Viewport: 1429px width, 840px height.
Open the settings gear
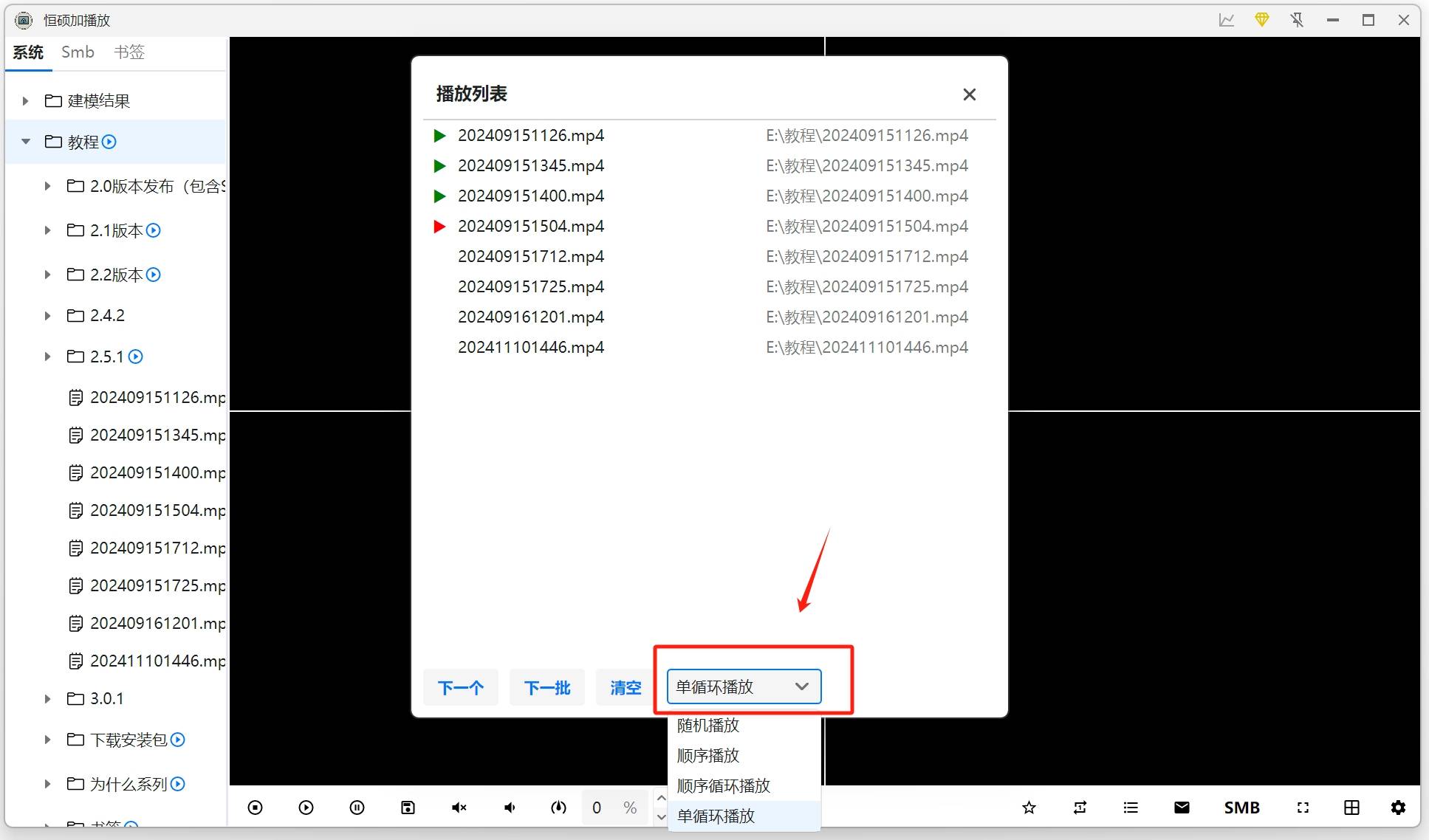pos(1399,807)
